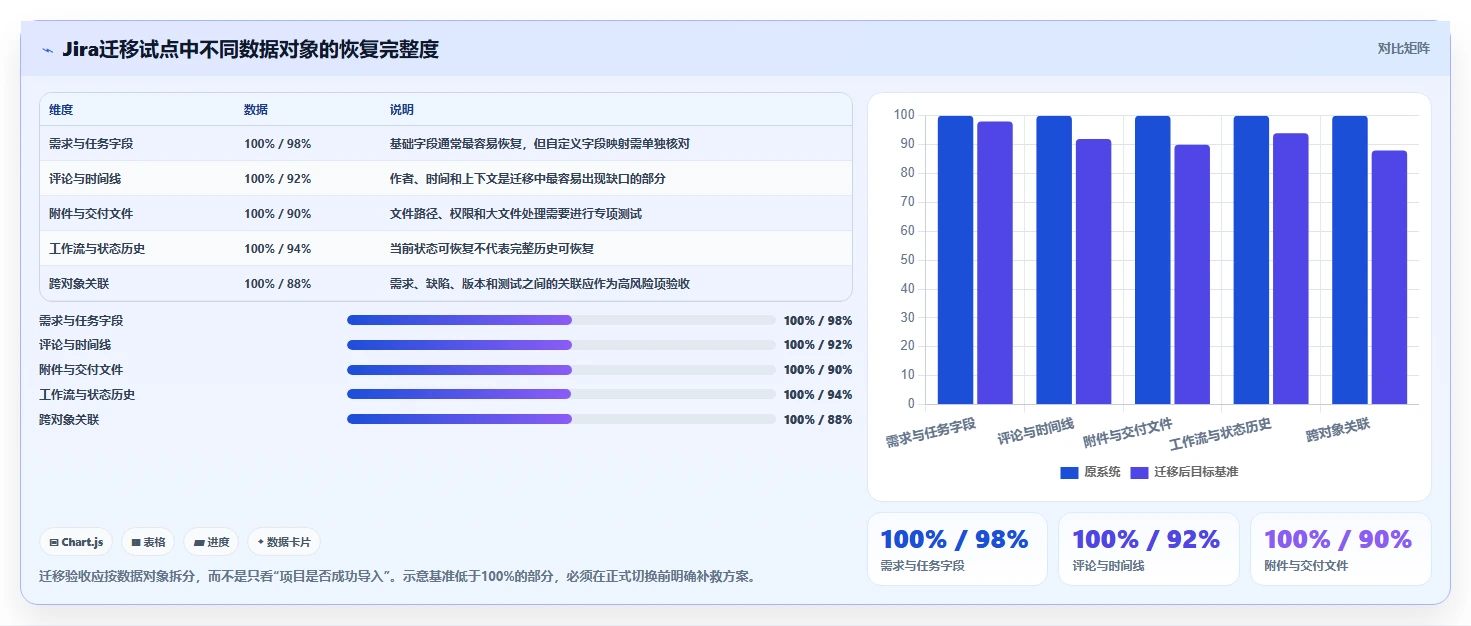
Task: Click the 维度 column header
Action: point(61,110)
